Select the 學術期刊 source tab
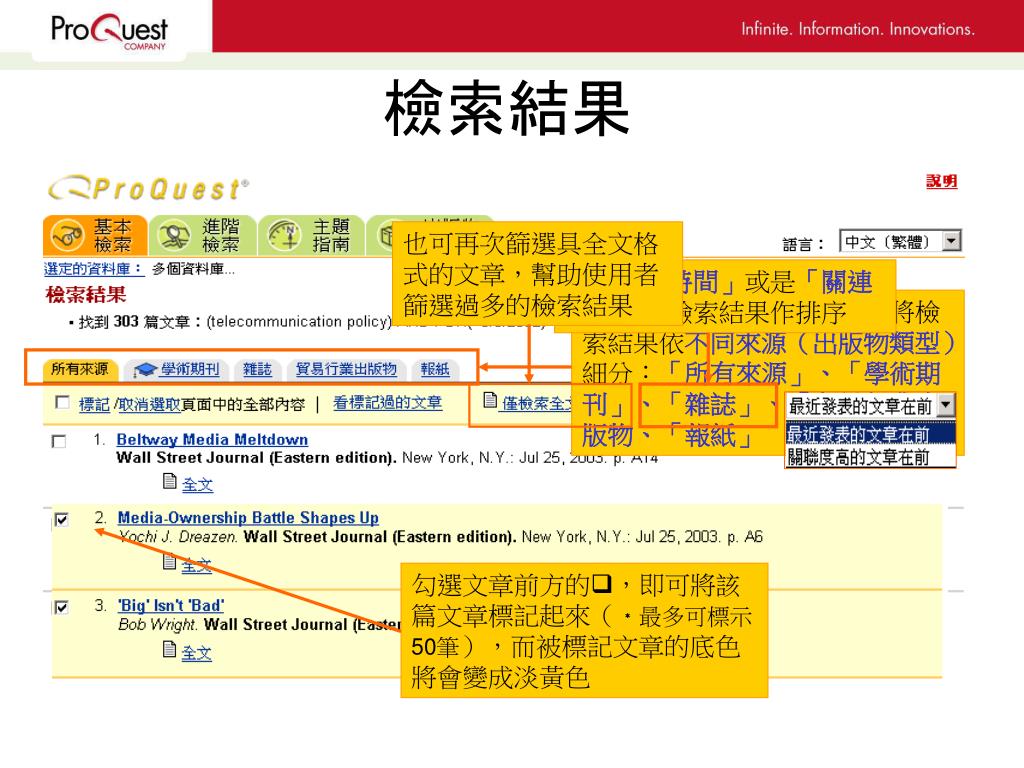1024x768 pixels. pos(177,370)
